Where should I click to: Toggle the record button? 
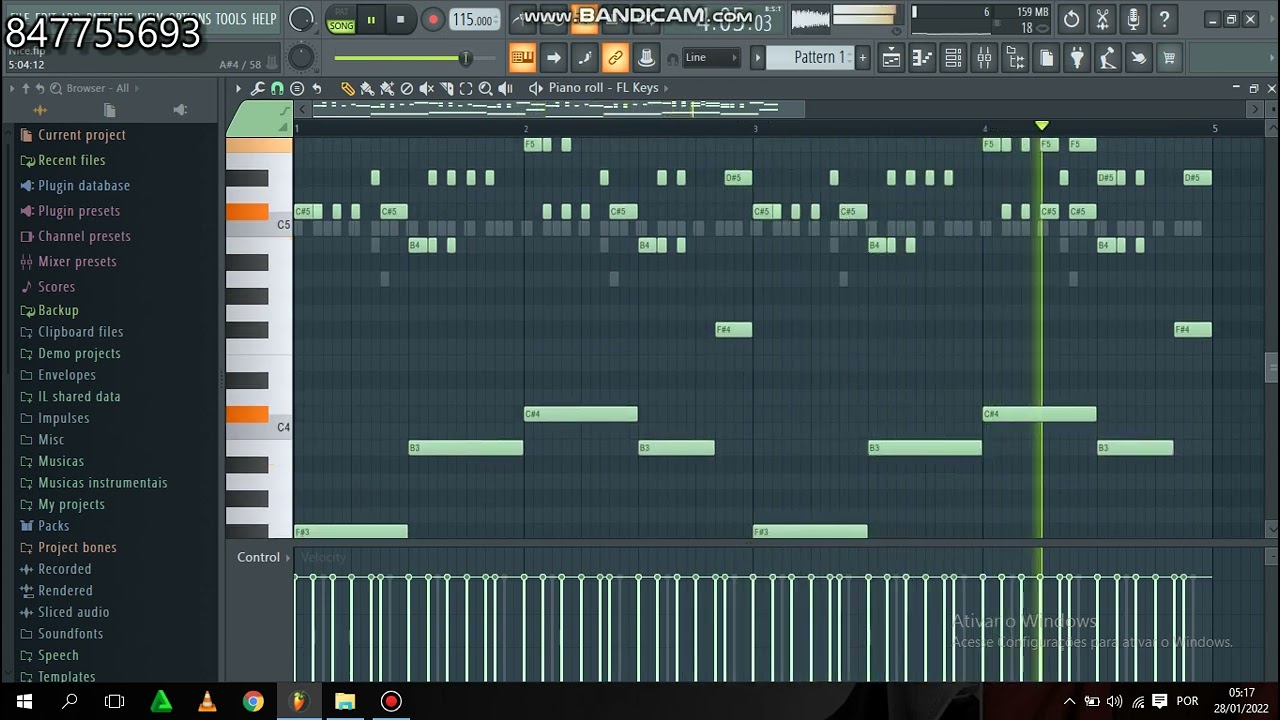click(x=432, y=19)
